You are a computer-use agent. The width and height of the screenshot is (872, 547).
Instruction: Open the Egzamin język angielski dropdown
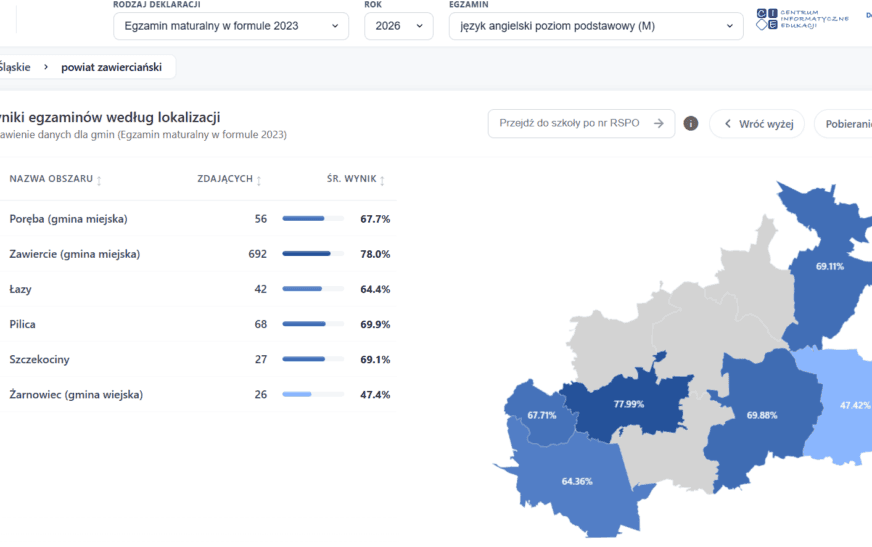coord(596,26)
